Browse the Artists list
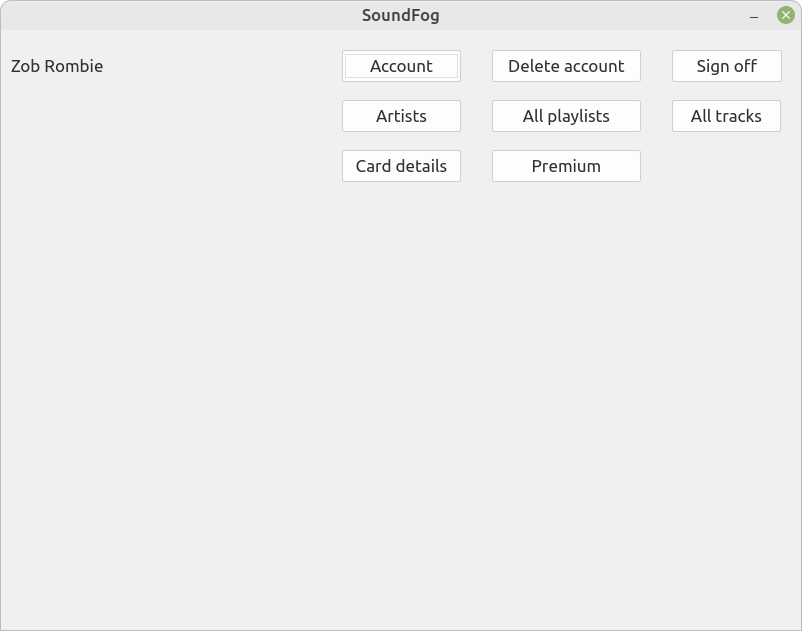This screenshot has width=802, height=631. (x=401, y=116)
